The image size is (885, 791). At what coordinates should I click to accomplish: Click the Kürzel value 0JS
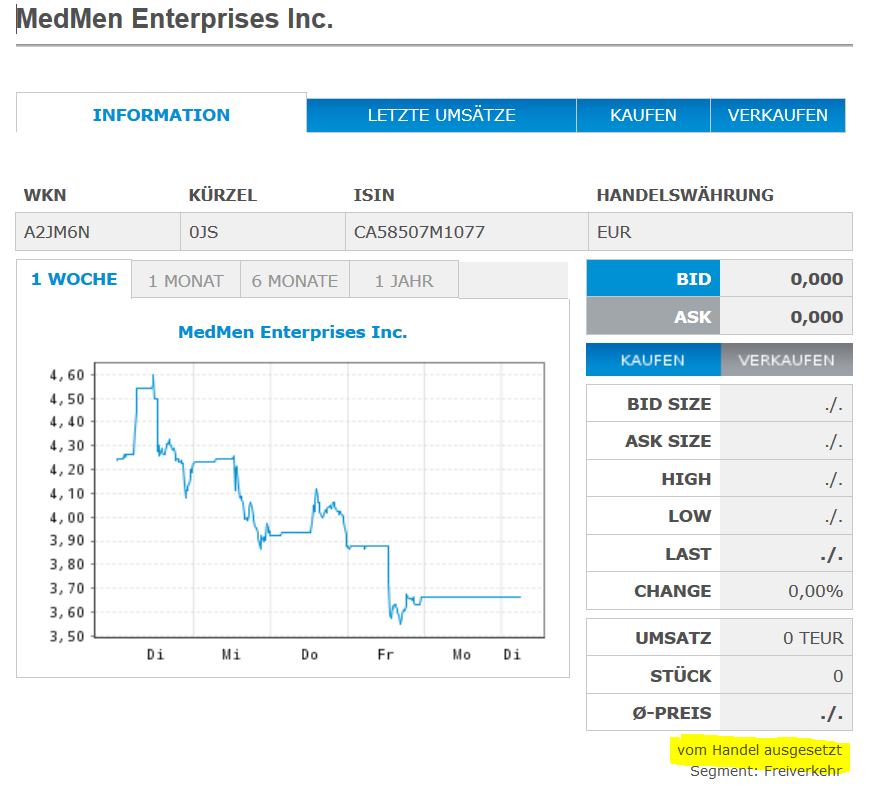tap(203, 232)
